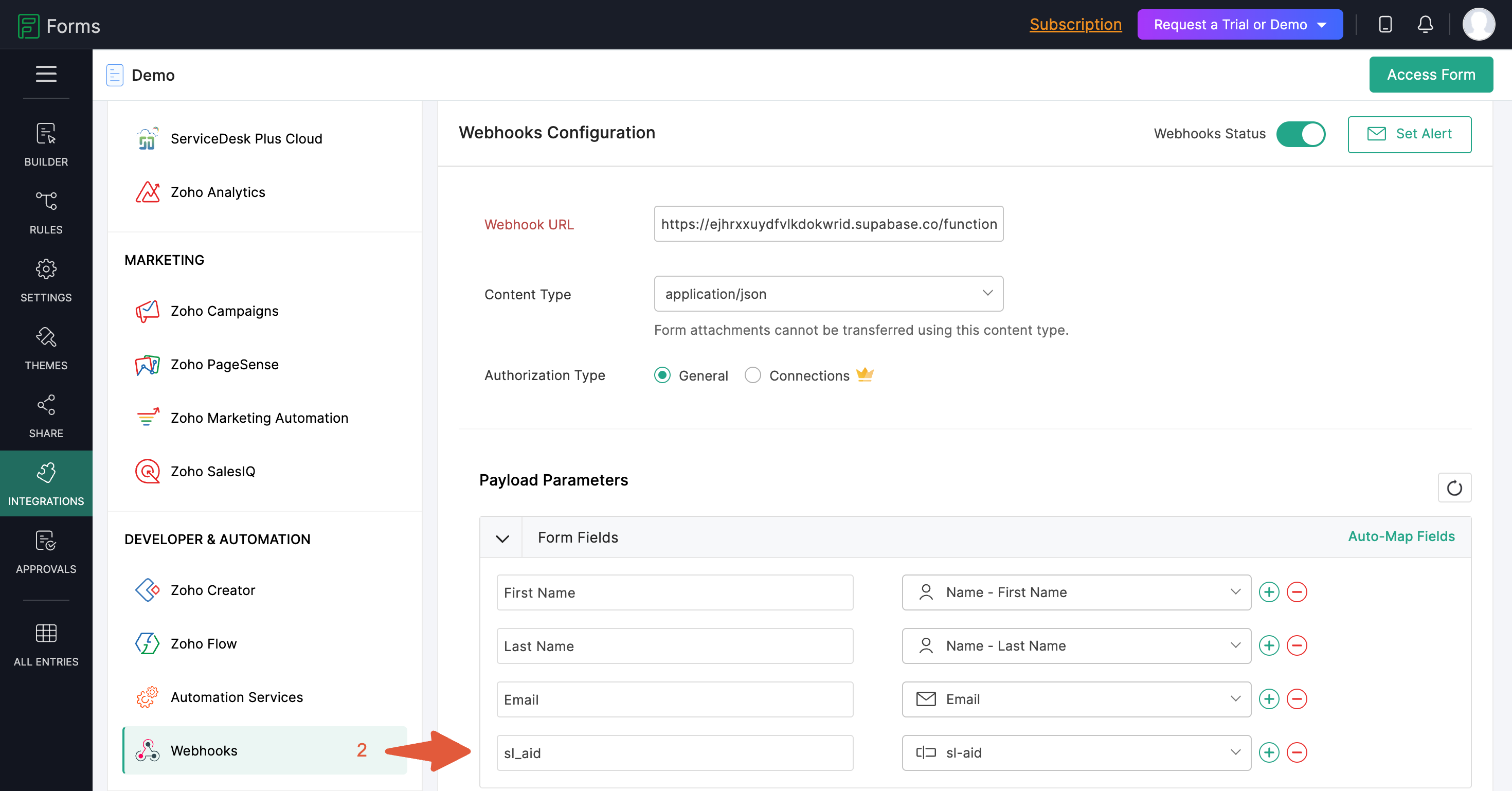
Task: Open sl-aid field mapping dropdown
Action: pyautogui.click(x=1076, y=752)
